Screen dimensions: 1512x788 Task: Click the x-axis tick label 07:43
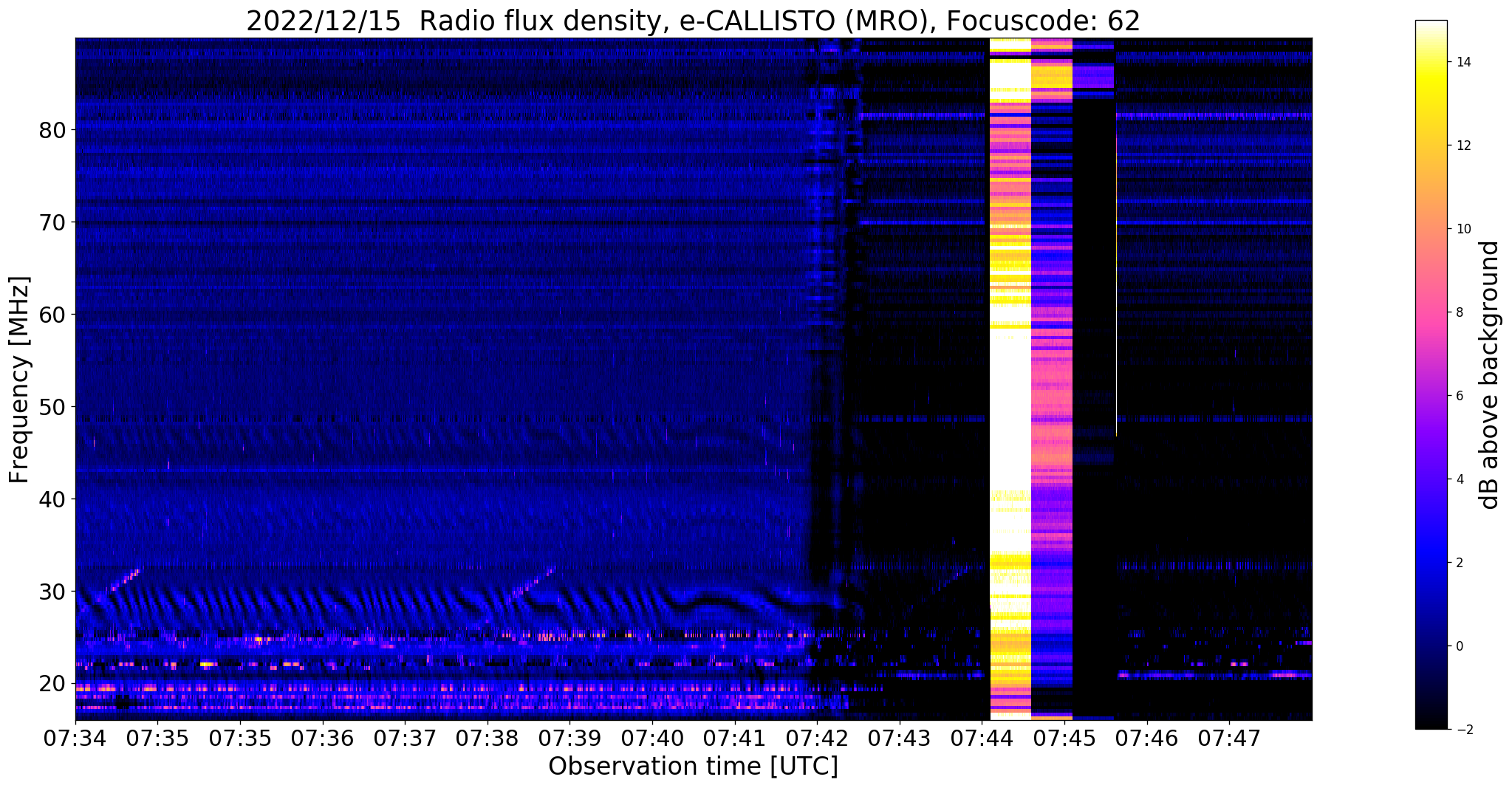click(x=900, y=738)
